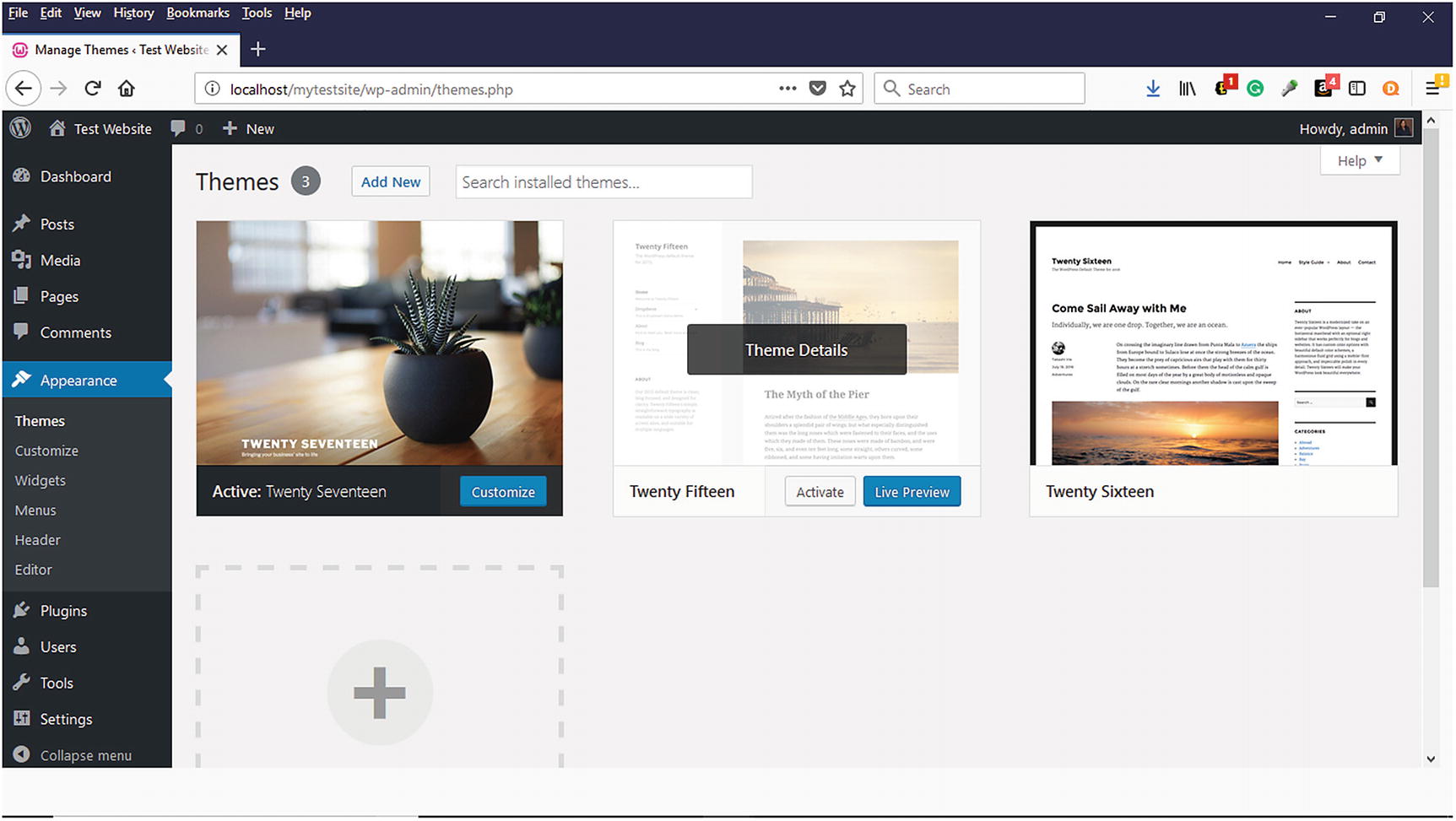1456x821 pixels.
Task: Open the Widgets submenu link
Action: point(40,480)
